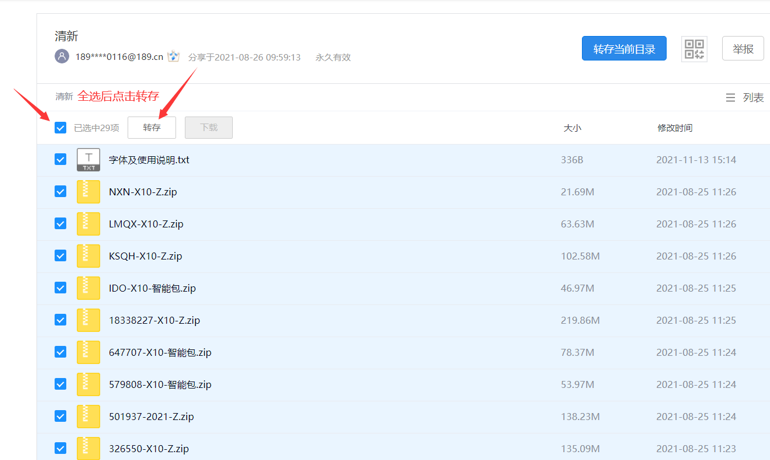Click the 清新 breadcrumb folder
This screenshot has width=770, height=460.
point(64,97)
